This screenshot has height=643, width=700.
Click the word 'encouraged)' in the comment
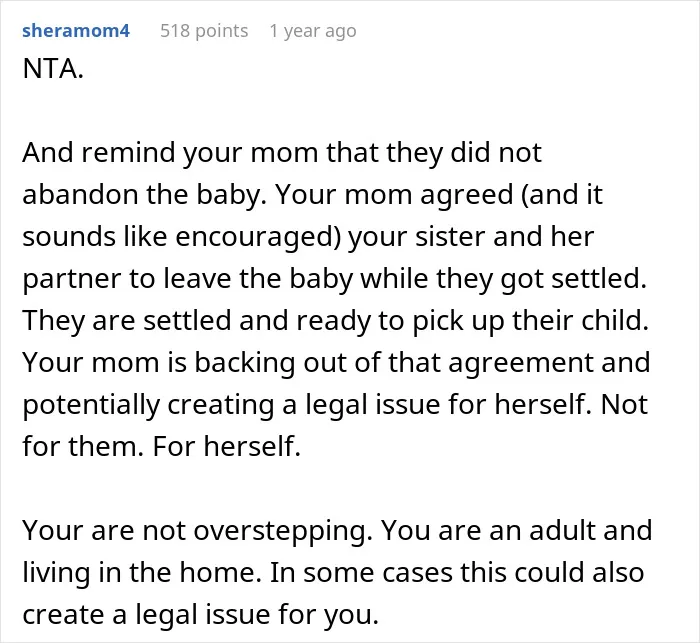(258, 238)
